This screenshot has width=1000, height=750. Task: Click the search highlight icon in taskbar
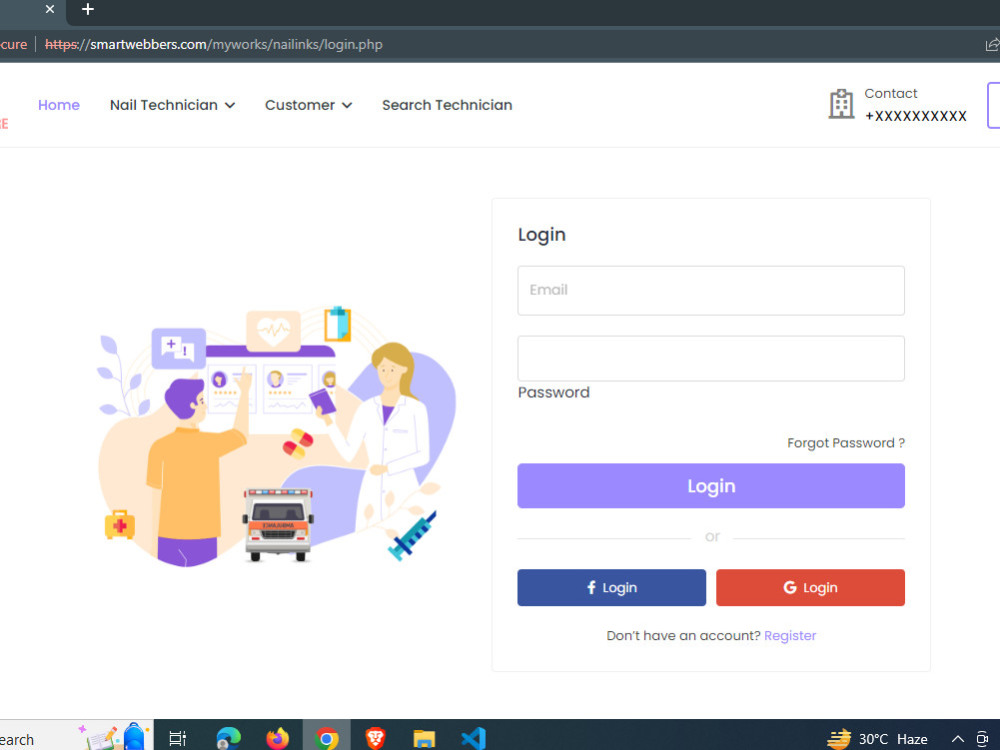pyautogui.click(x=114, y=737)
